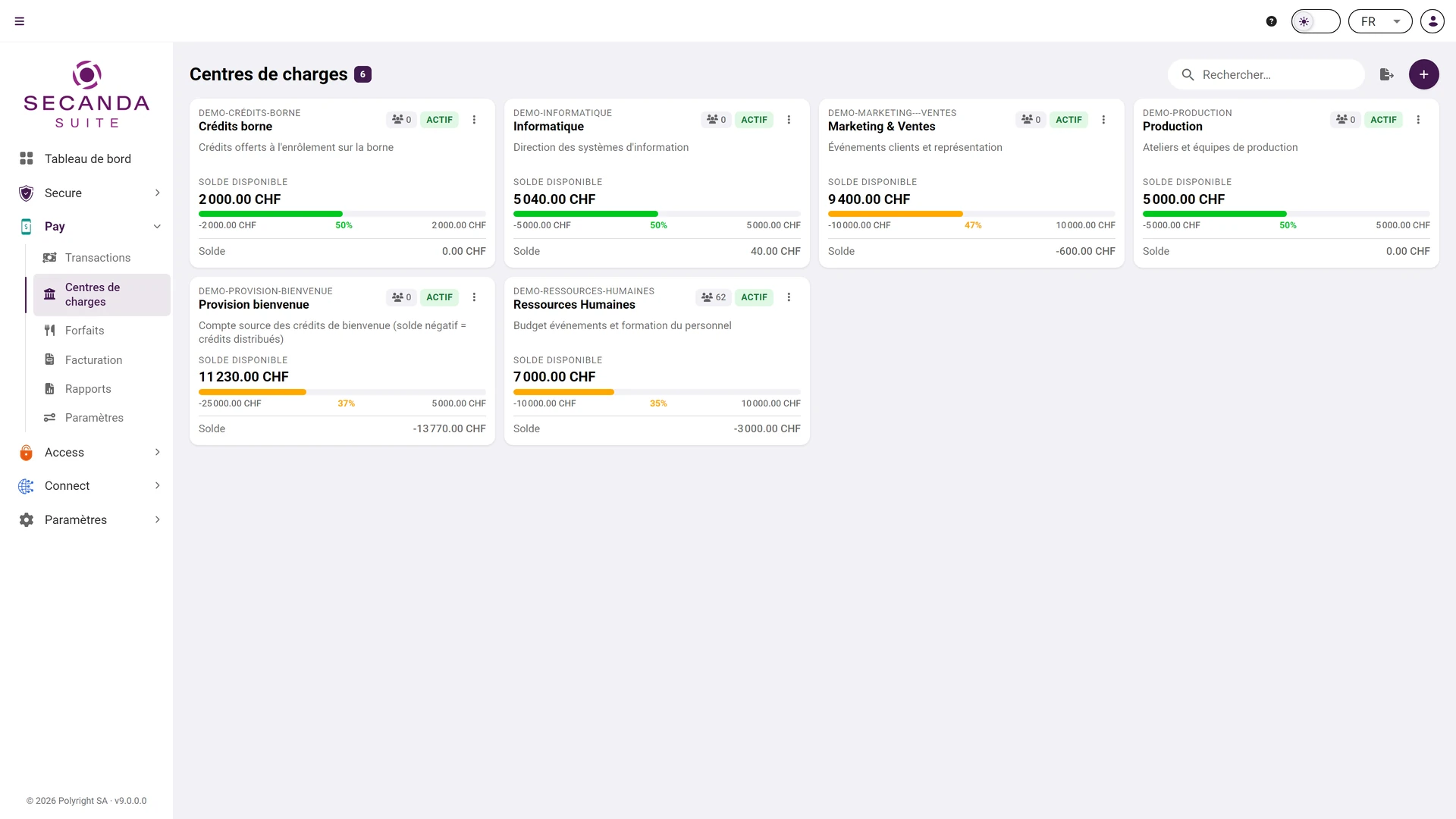Viewport: 1456px width, 819px height.
Task: Open the help question mark icon
Action: 1272,21
